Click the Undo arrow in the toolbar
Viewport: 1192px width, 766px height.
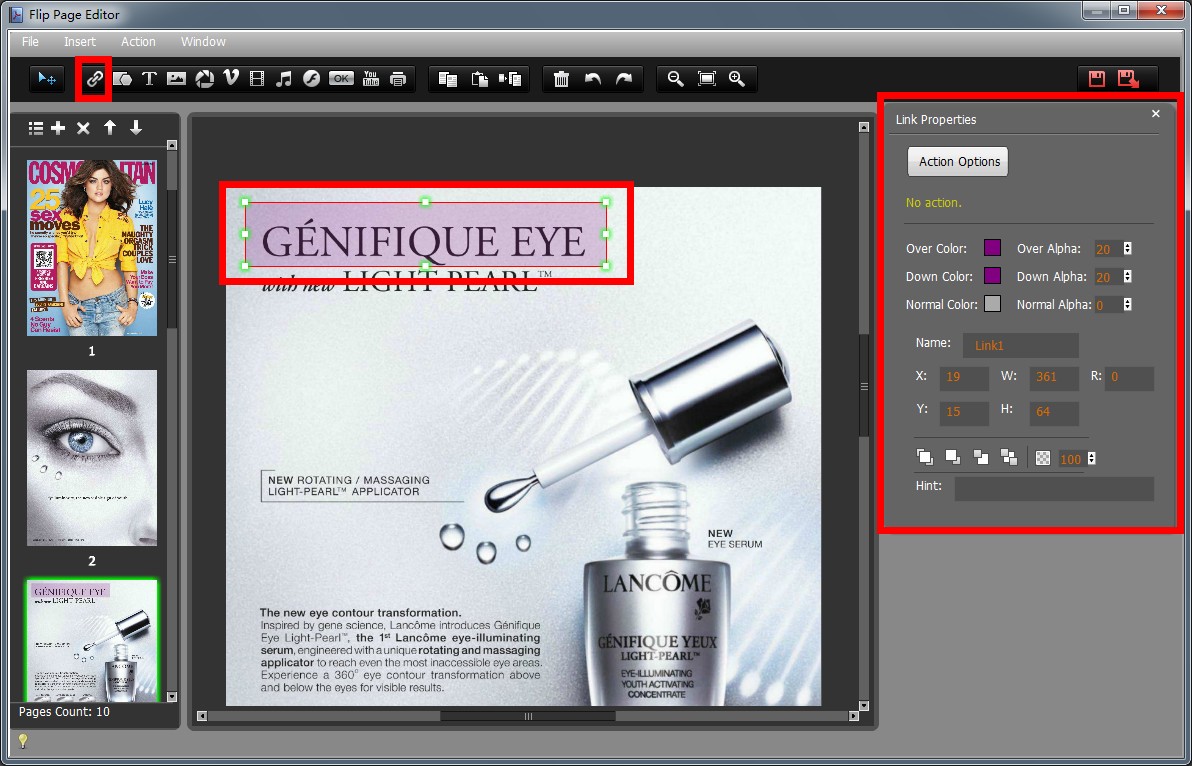(593, 79)
